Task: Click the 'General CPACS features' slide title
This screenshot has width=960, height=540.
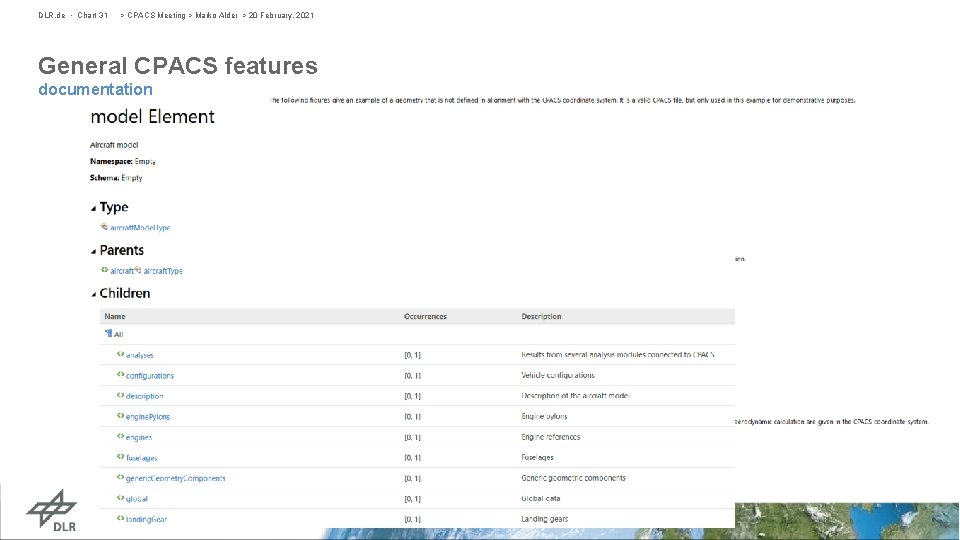Action: [178, 66]
